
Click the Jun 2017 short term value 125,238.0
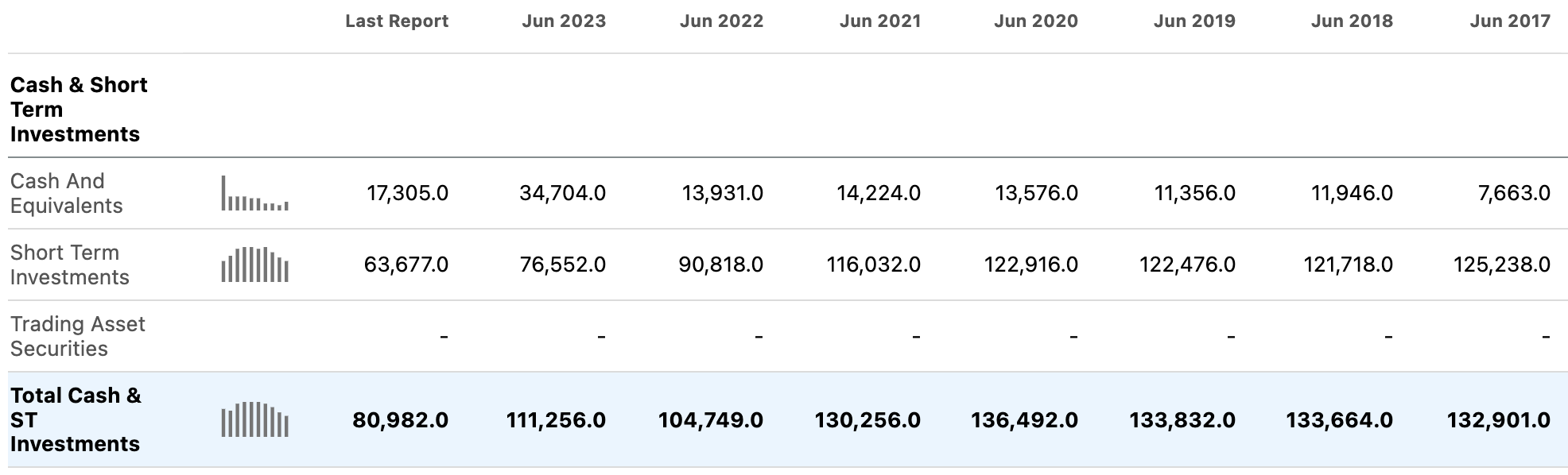(1501, 265)
